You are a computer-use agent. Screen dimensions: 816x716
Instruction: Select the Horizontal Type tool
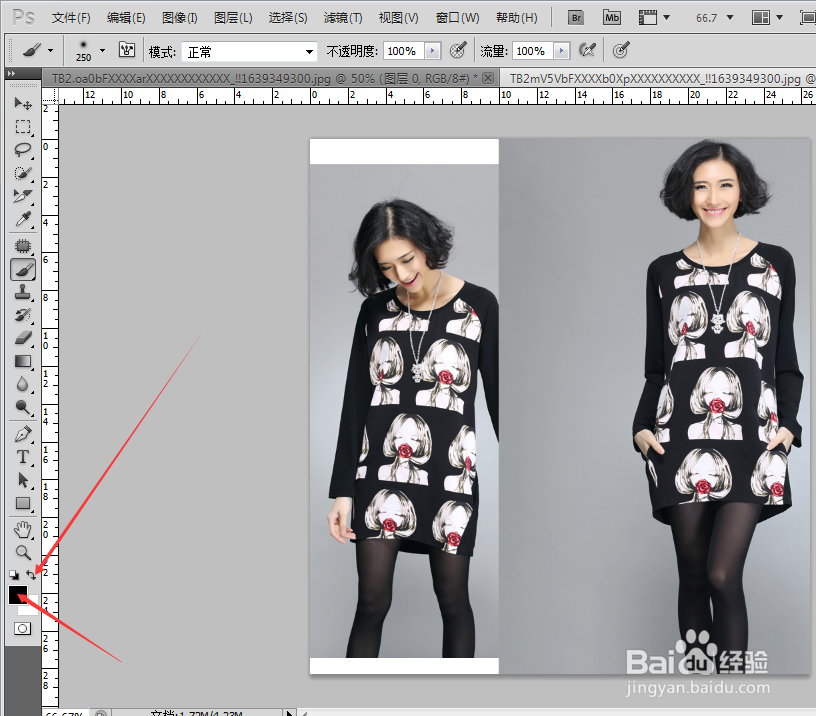coord(22,457)
